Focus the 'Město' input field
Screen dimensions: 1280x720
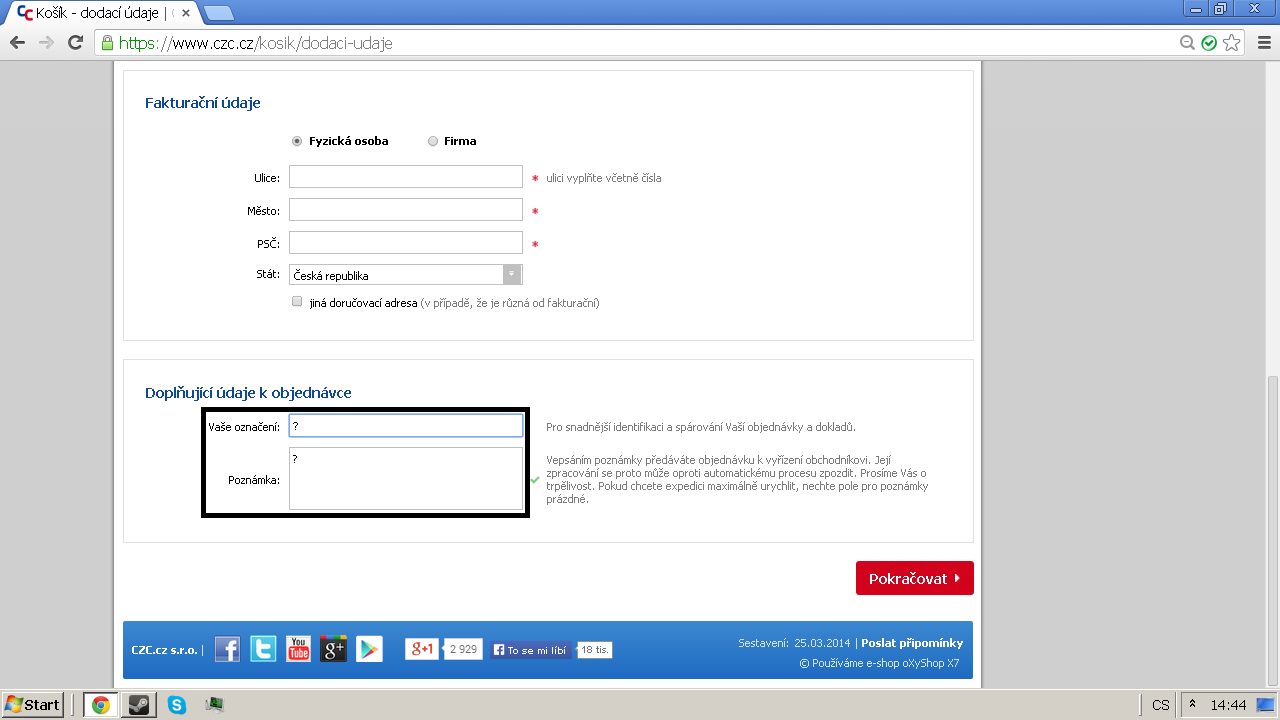tap(406, 210)
